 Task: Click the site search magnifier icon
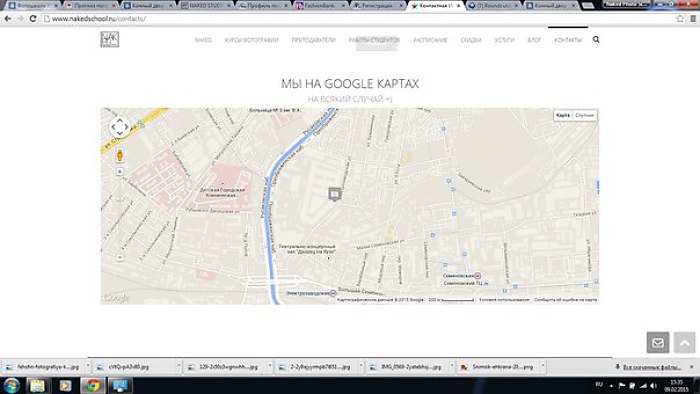596,40
